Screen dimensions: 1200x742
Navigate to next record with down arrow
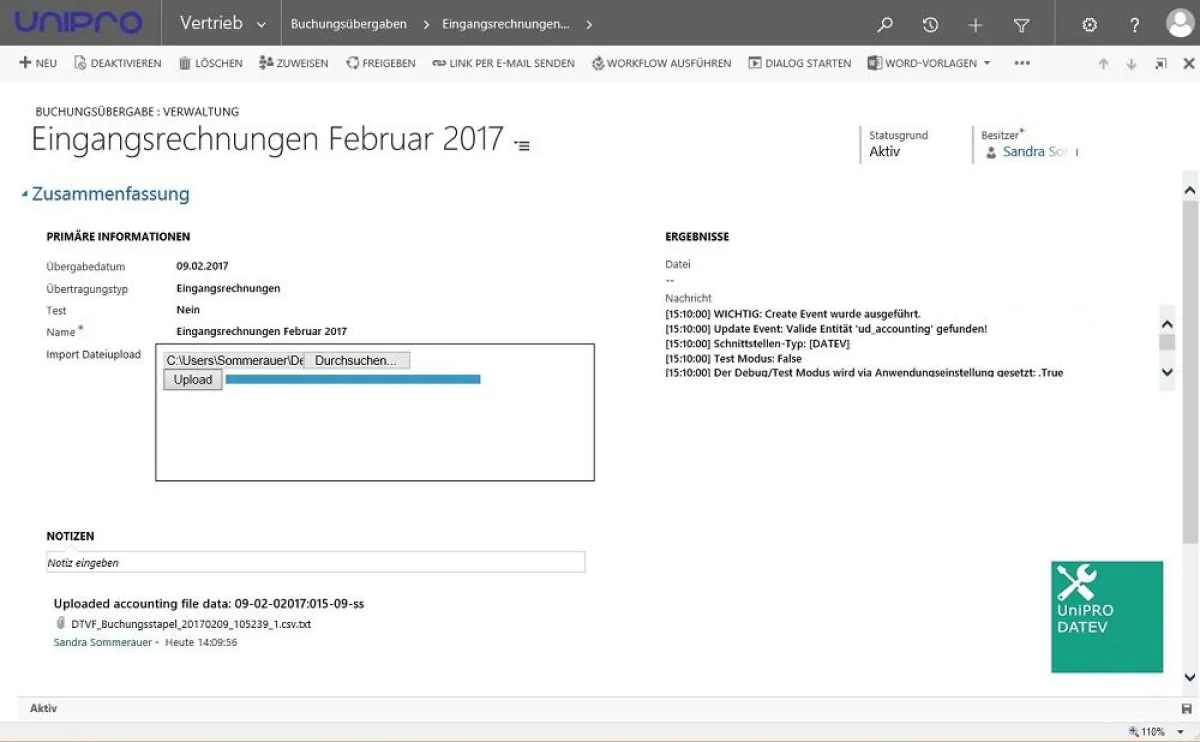click(1131, 62)
